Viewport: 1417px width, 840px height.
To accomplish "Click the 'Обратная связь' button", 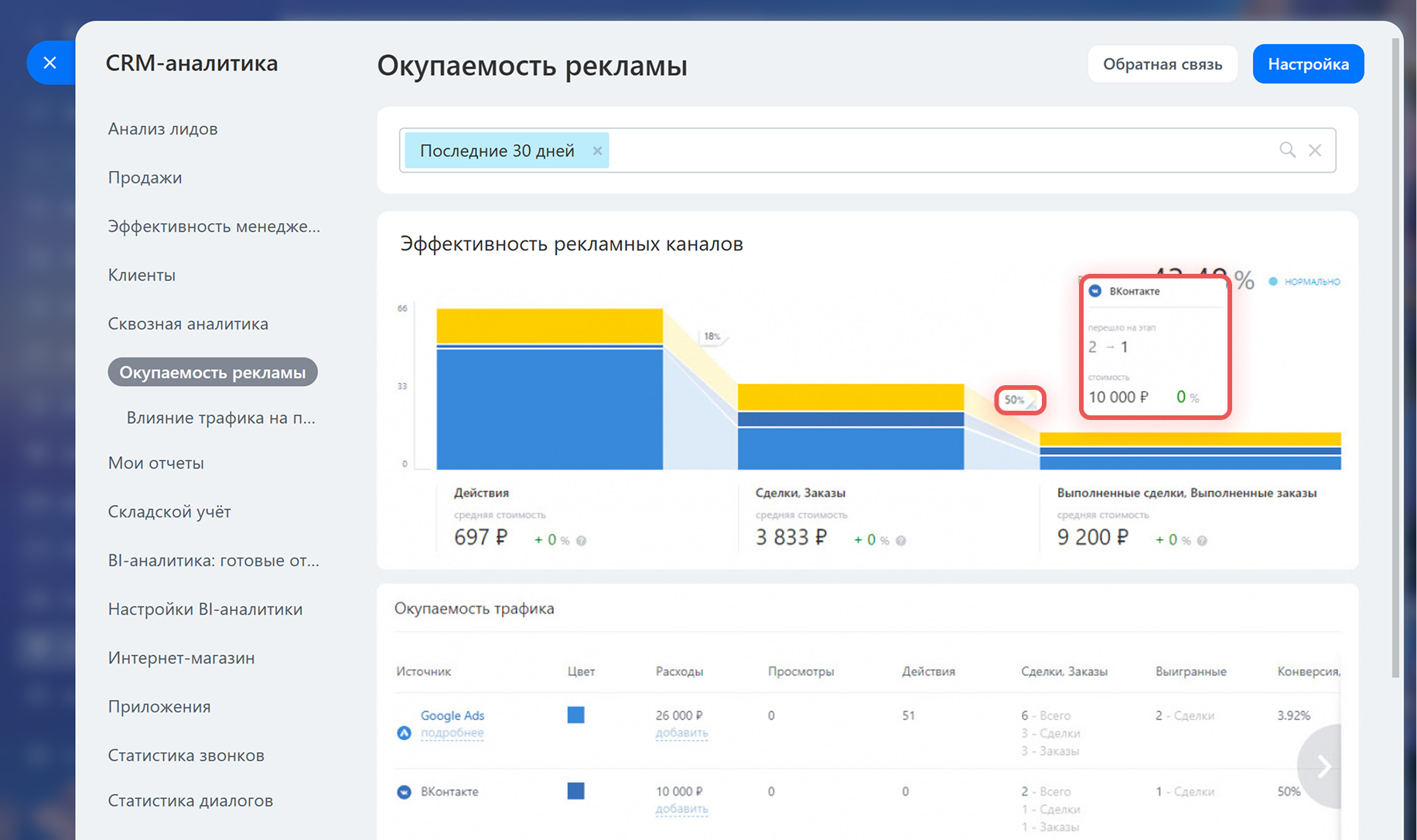I will (x=1163, y=64).
